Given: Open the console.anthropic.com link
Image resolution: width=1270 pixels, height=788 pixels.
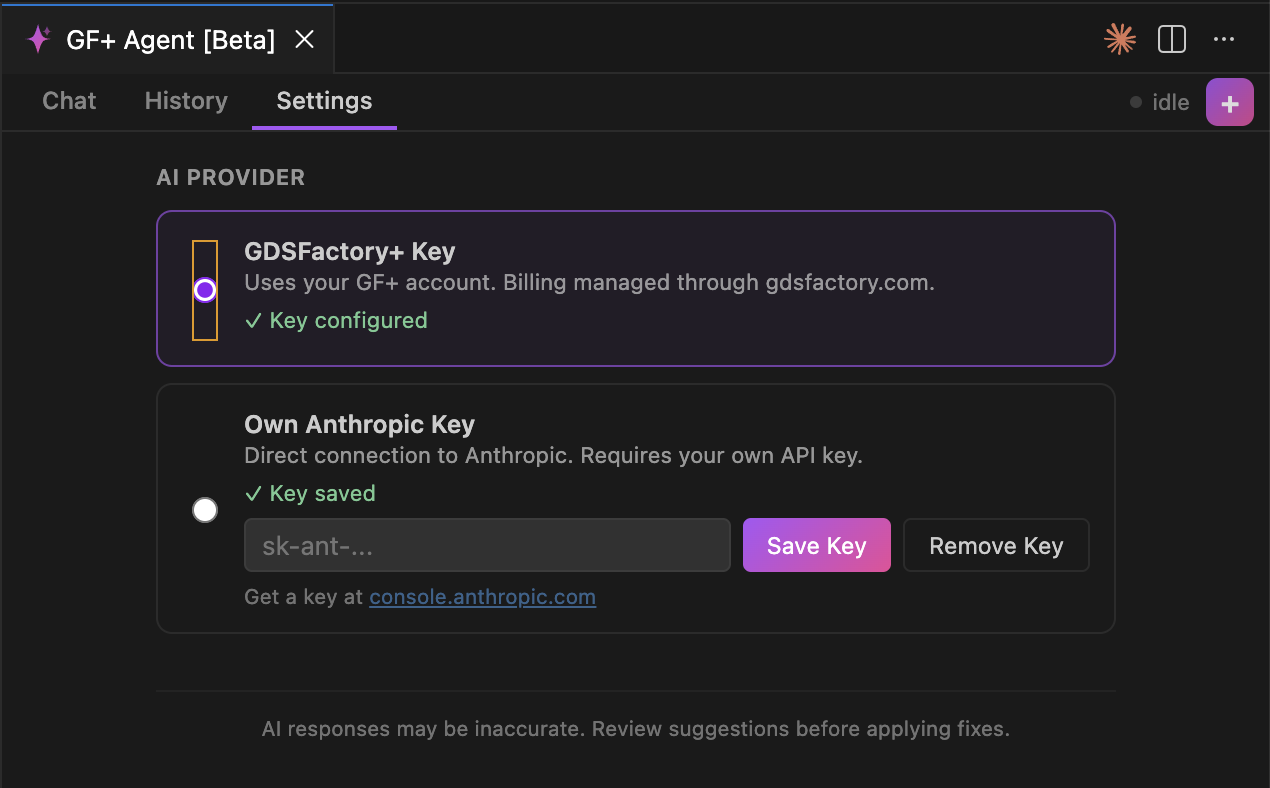Looking at the screenshot, I should coord(482,597).
